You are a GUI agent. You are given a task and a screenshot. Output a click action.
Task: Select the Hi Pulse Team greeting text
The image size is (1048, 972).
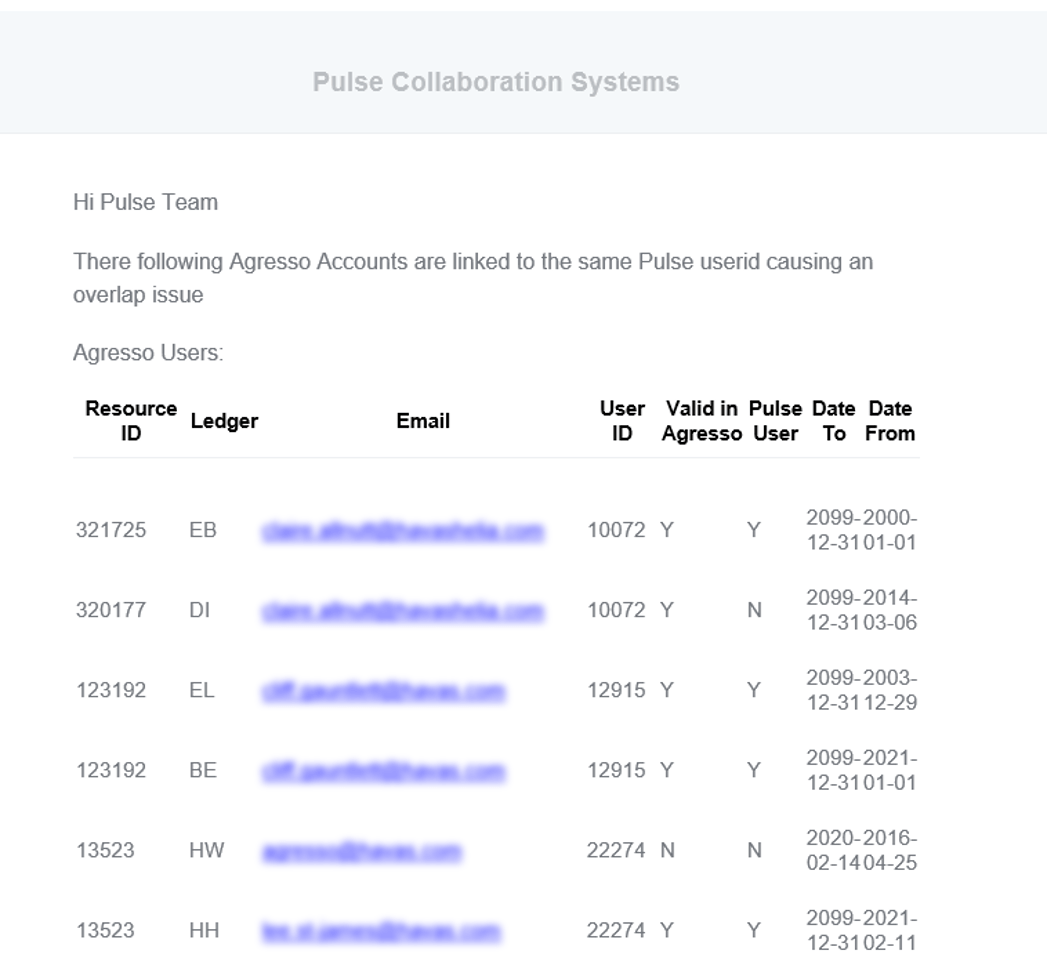[146, 203]
